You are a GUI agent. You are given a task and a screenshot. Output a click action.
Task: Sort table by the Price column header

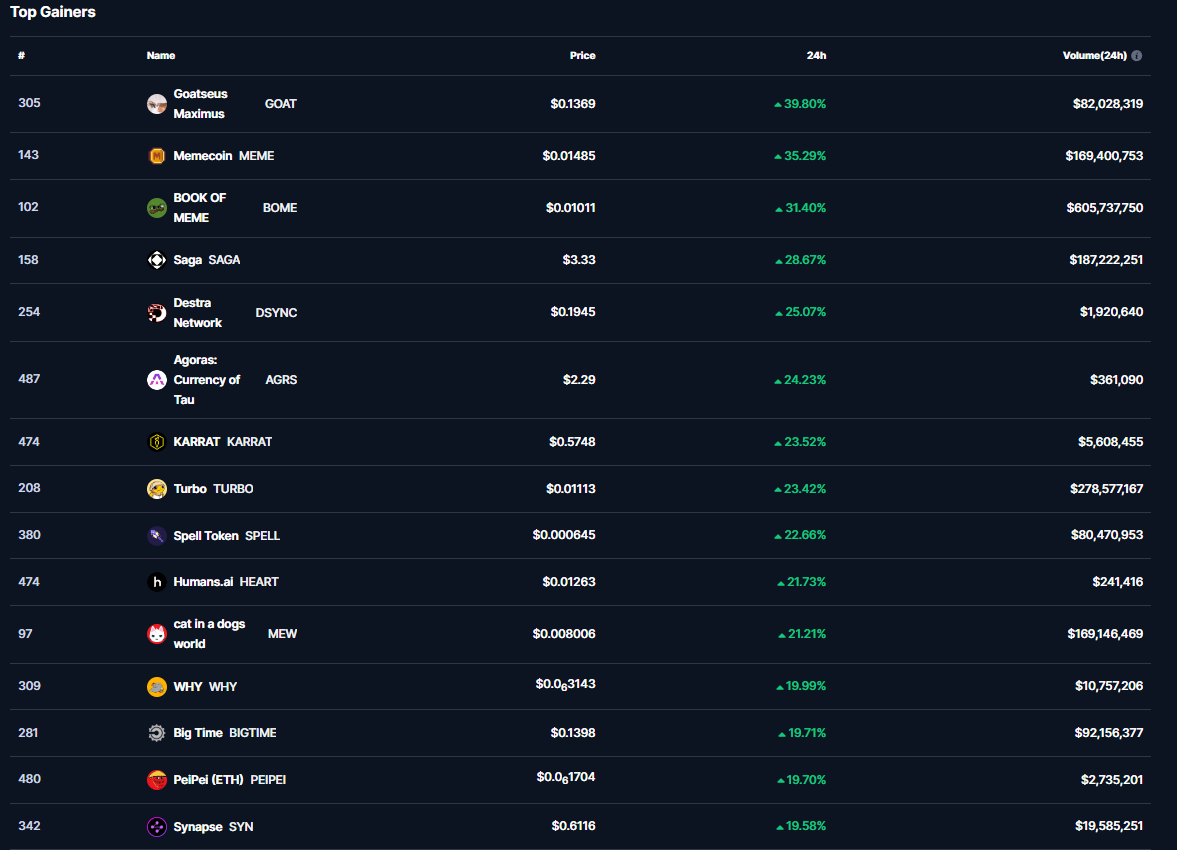(x=582, y=56)
